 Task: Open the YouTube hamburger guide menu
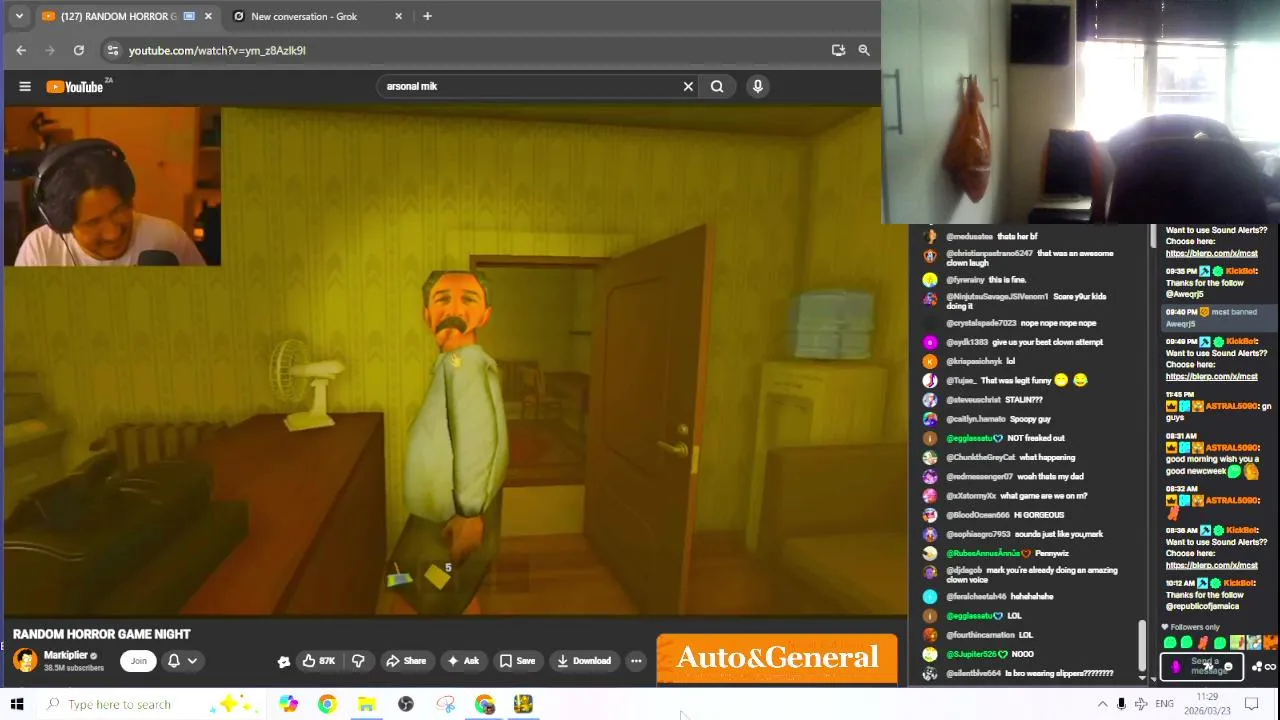click(x=25, y=87)
